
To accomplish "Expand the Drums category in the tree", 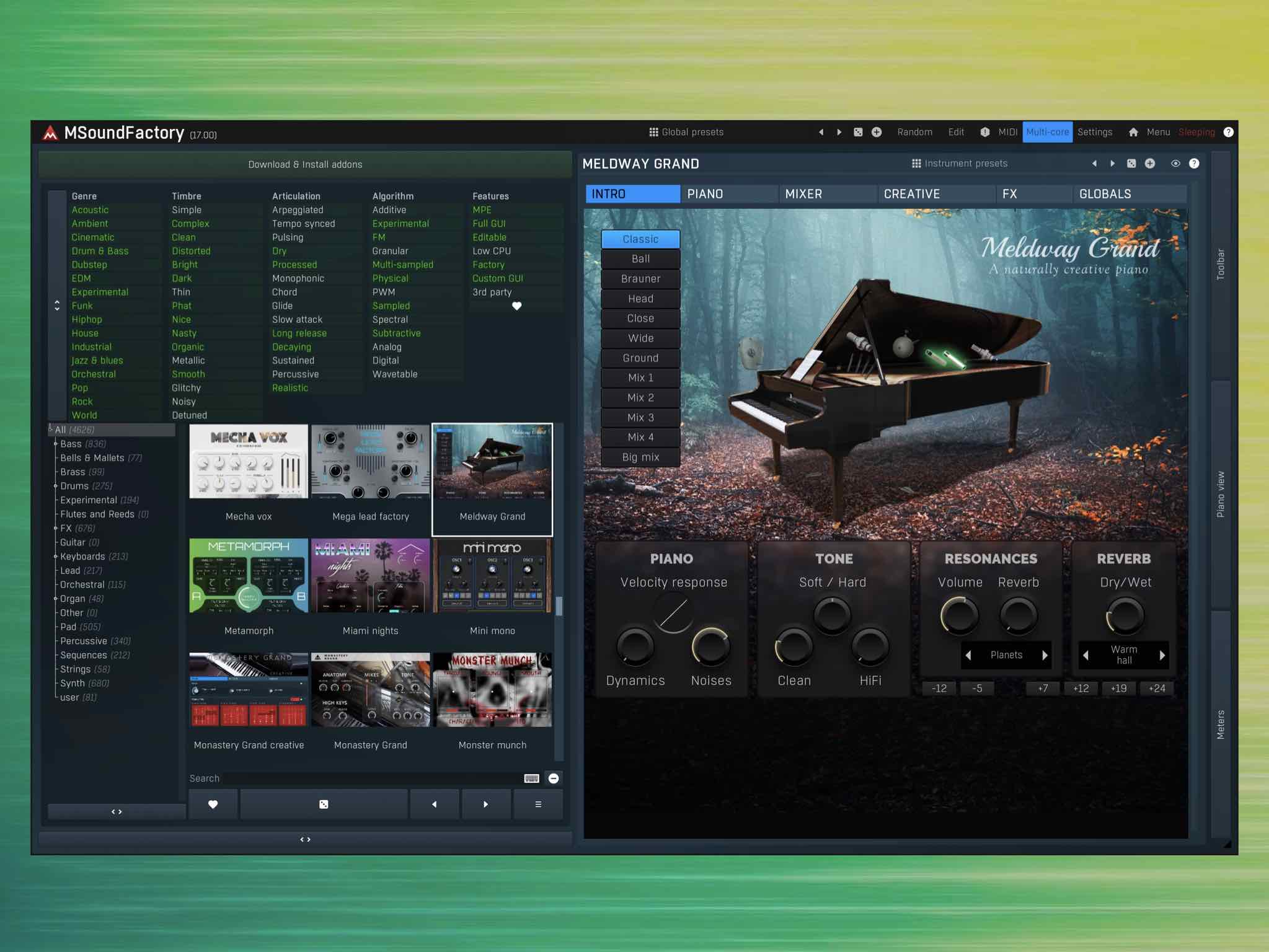I will pos(55,486).
